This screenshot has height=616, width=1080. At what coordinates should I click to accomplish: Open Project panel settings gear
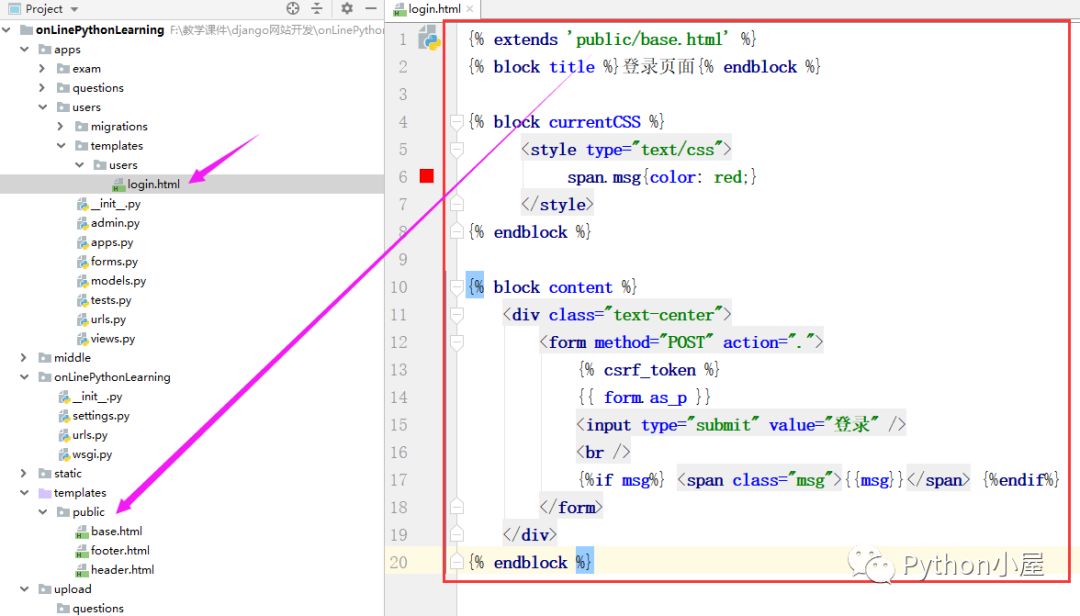pyautogui.click(x=346, y=8)
